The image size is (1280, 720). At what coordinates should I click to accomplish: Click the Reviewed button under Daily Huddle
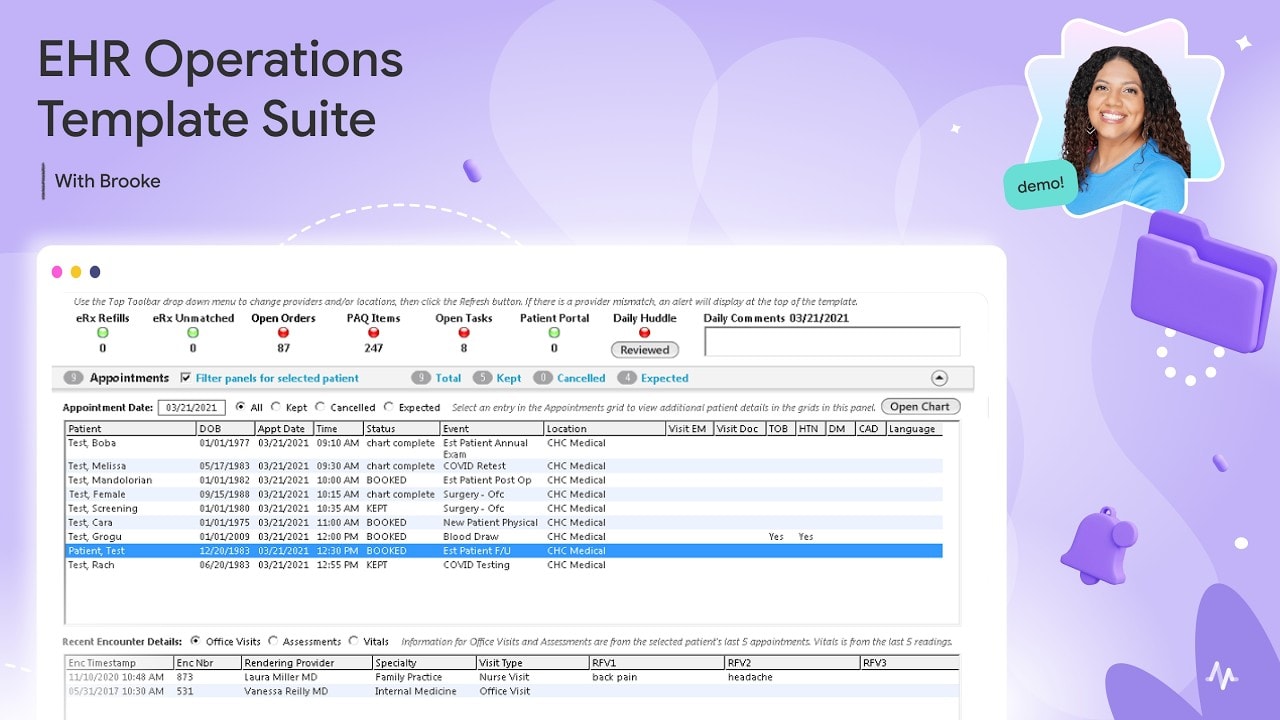645,350
